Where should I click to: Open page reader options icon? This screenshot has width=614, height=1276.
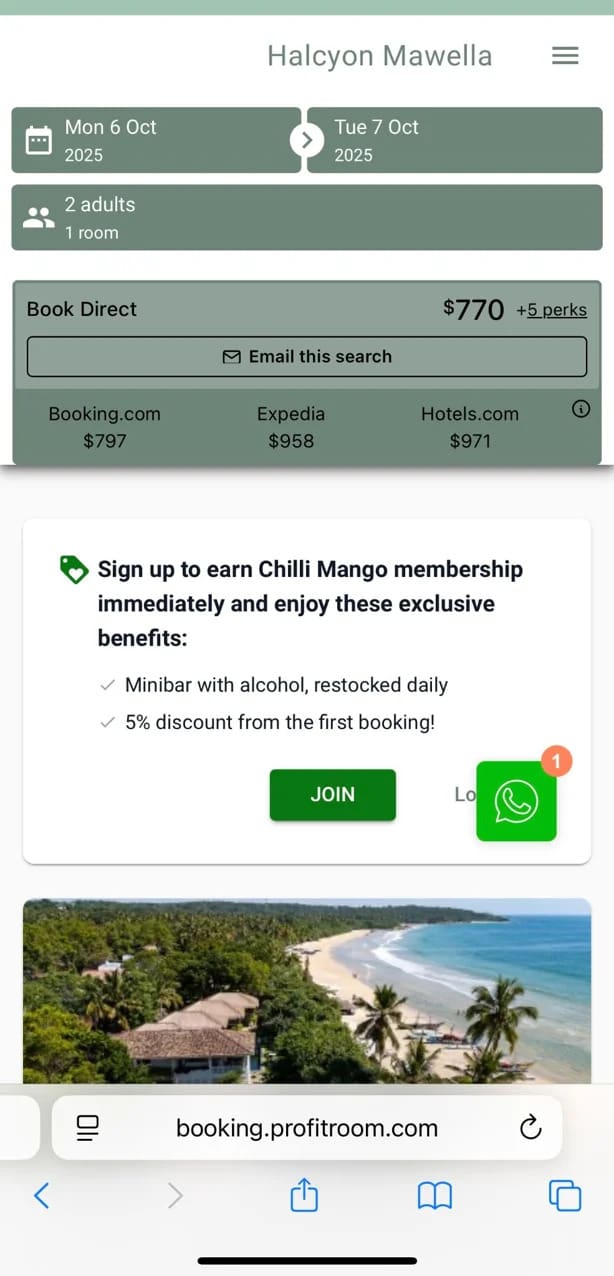(x=88, y=1128)
